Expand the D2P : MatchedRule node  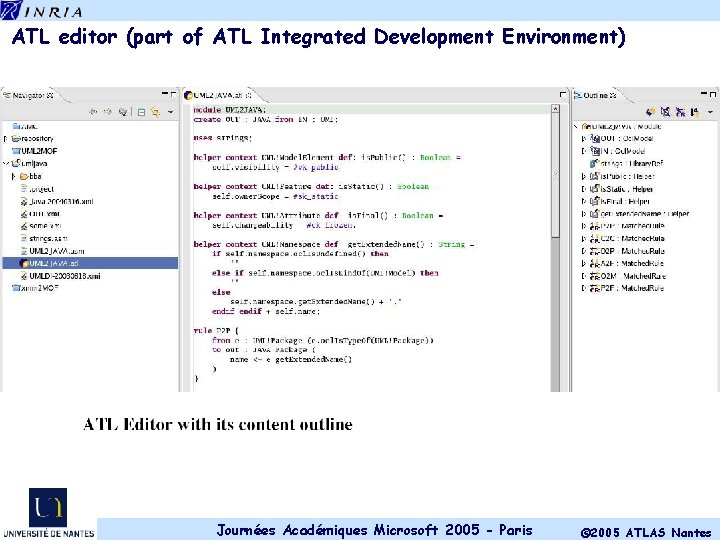click(584, 251)
